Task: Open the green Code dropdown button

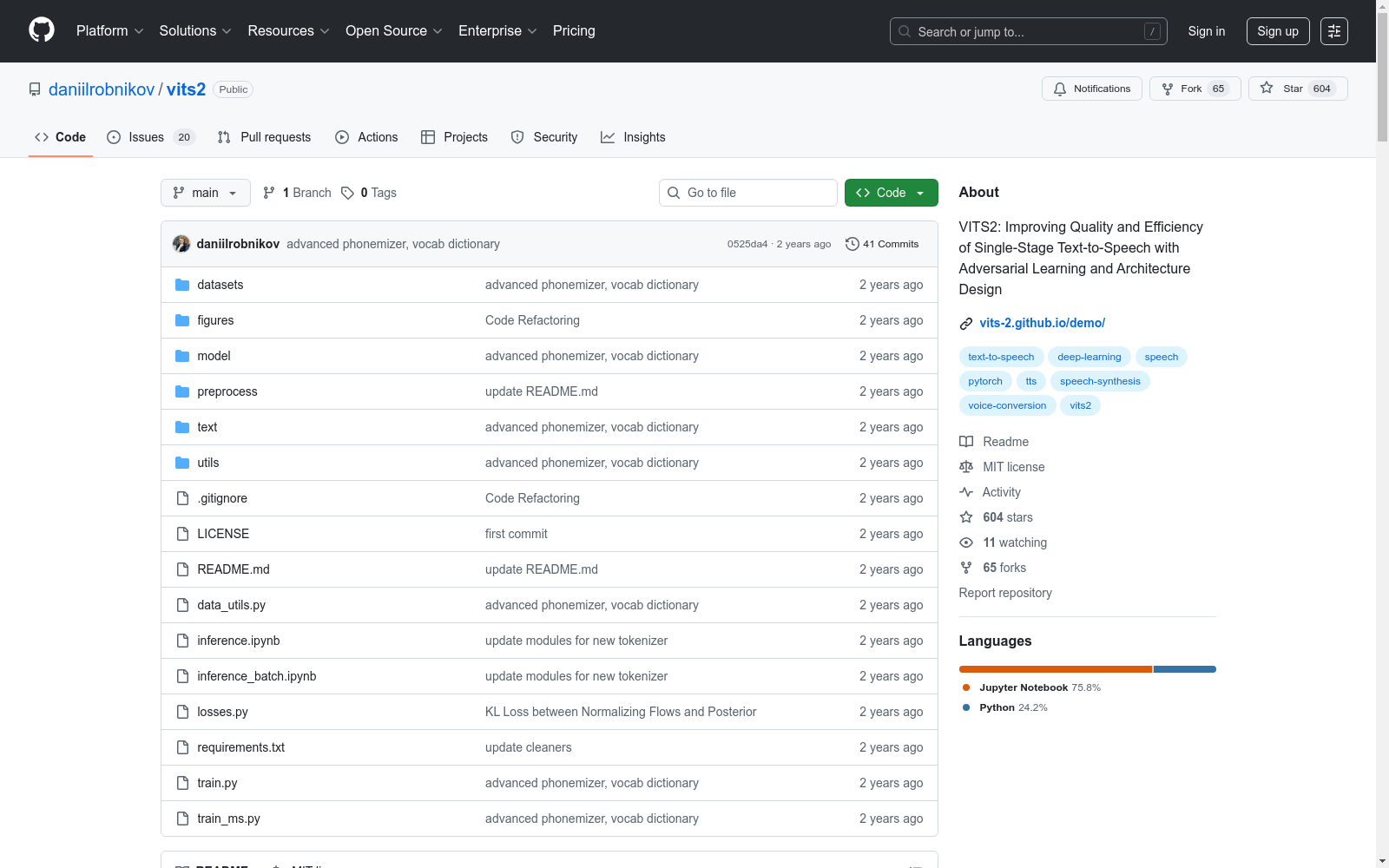Action: point(892,193)
